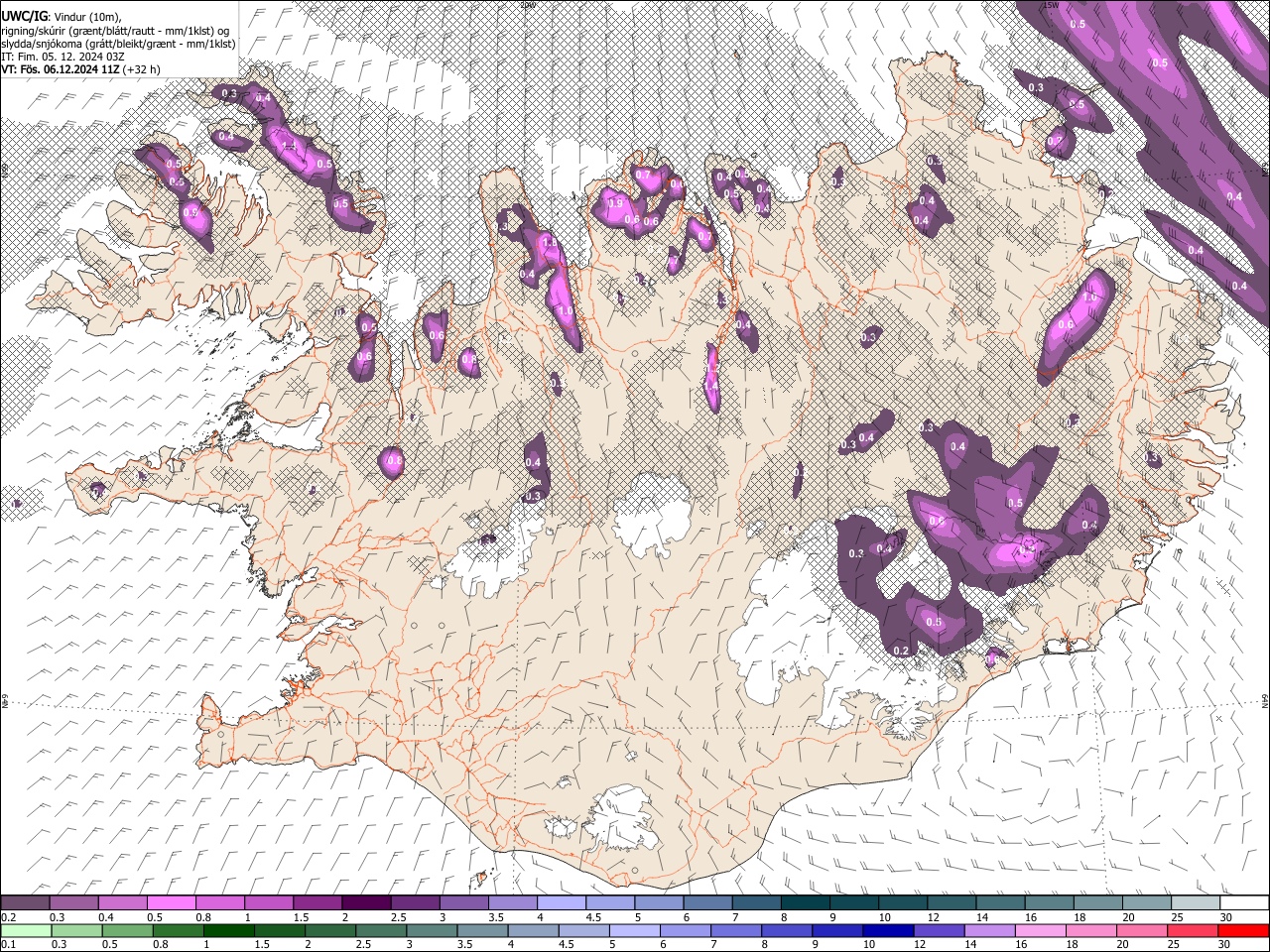Select the 'IT: Fim. 05. 12. 2024 03Z' line
The width and height of the screenshot is (1270, 952).
click(x=63, y=57)
